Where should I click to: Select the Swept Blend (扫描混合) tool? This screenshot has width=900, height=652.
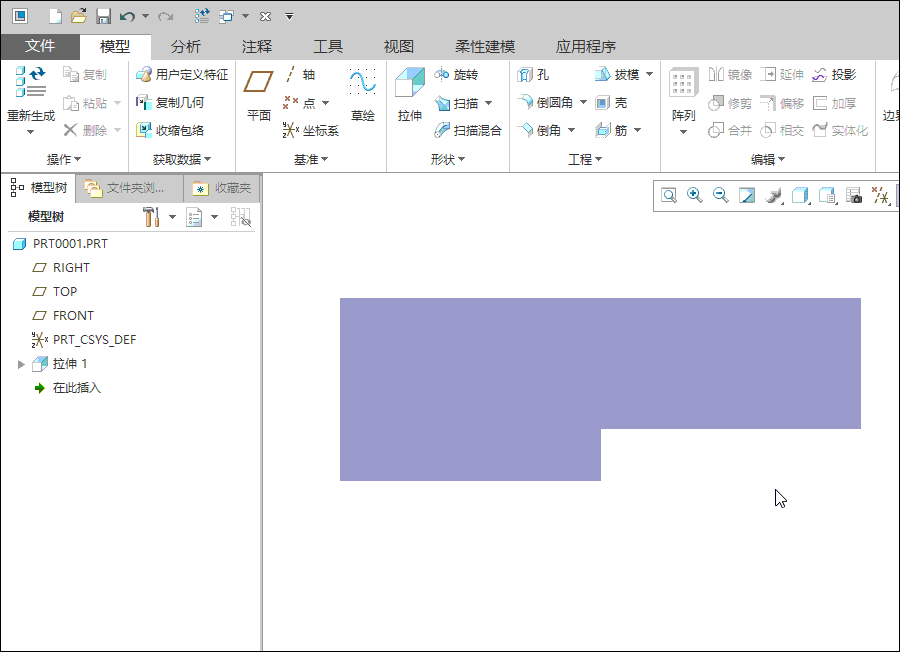tap(468, 130)
